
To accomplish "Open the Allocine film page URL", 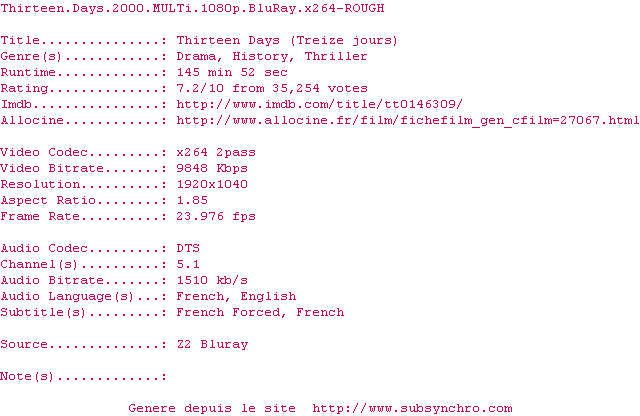I will [408, 121].
